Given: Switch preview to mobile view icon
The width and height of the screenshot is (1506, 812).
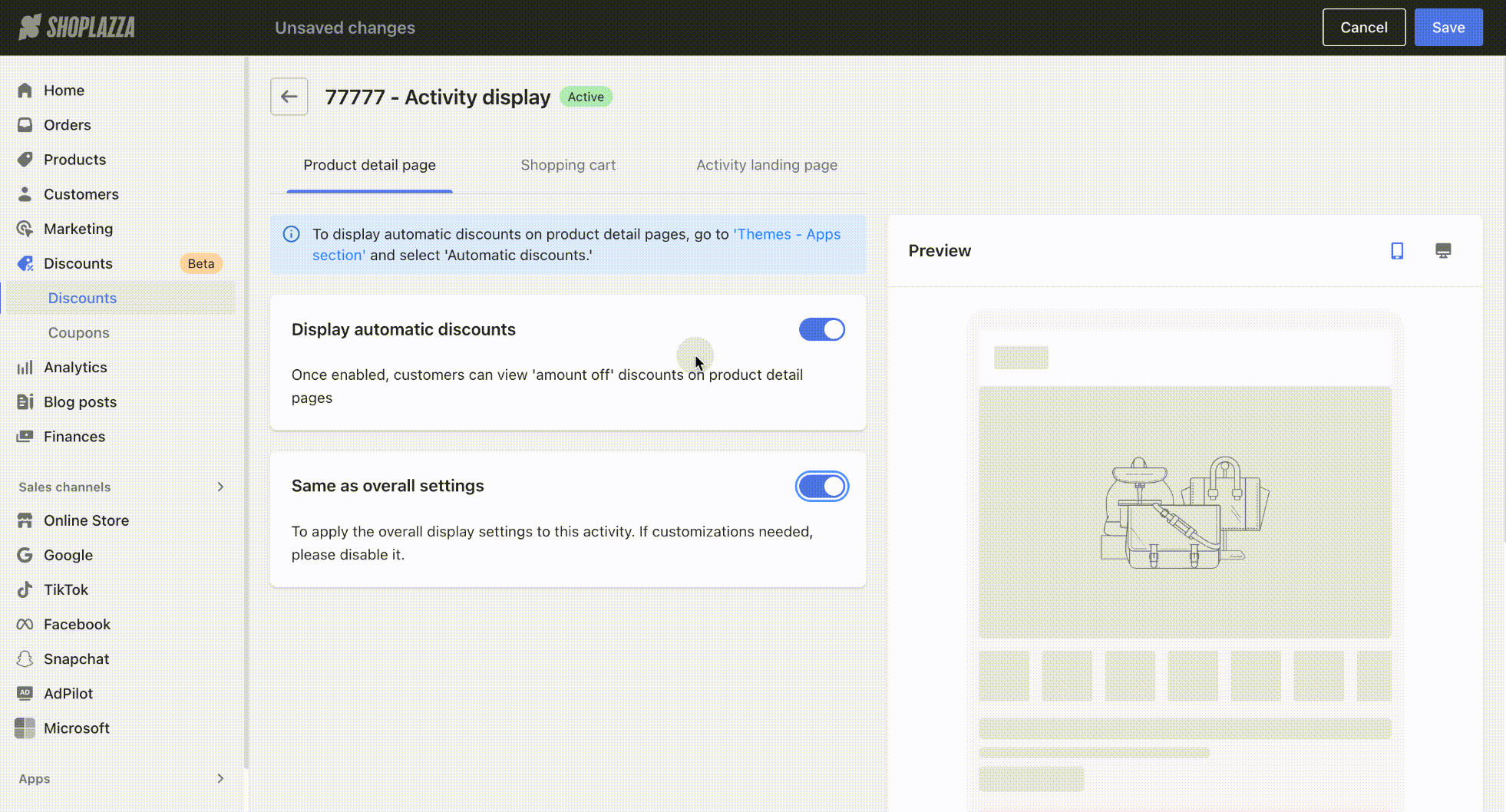Looking at the screenshot, I should (x=1397, y=251).
